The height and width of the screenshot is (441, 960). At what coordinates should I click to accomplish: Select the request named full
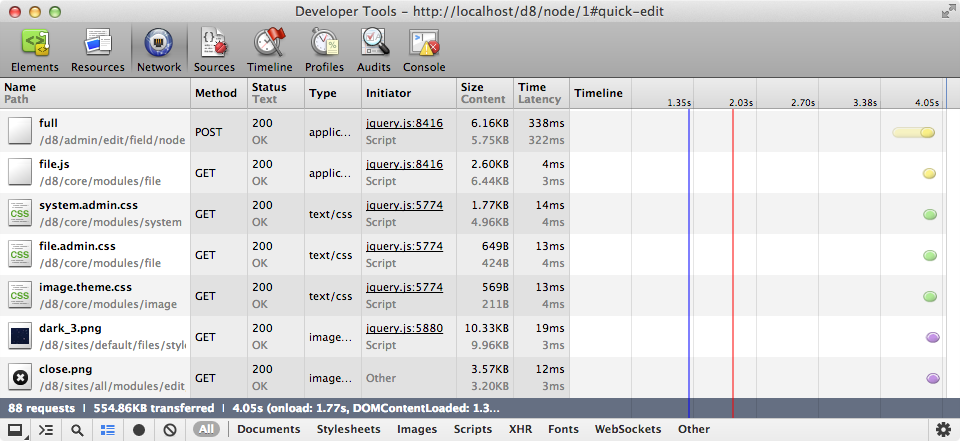pyautogui.click(x=48, y=124)
